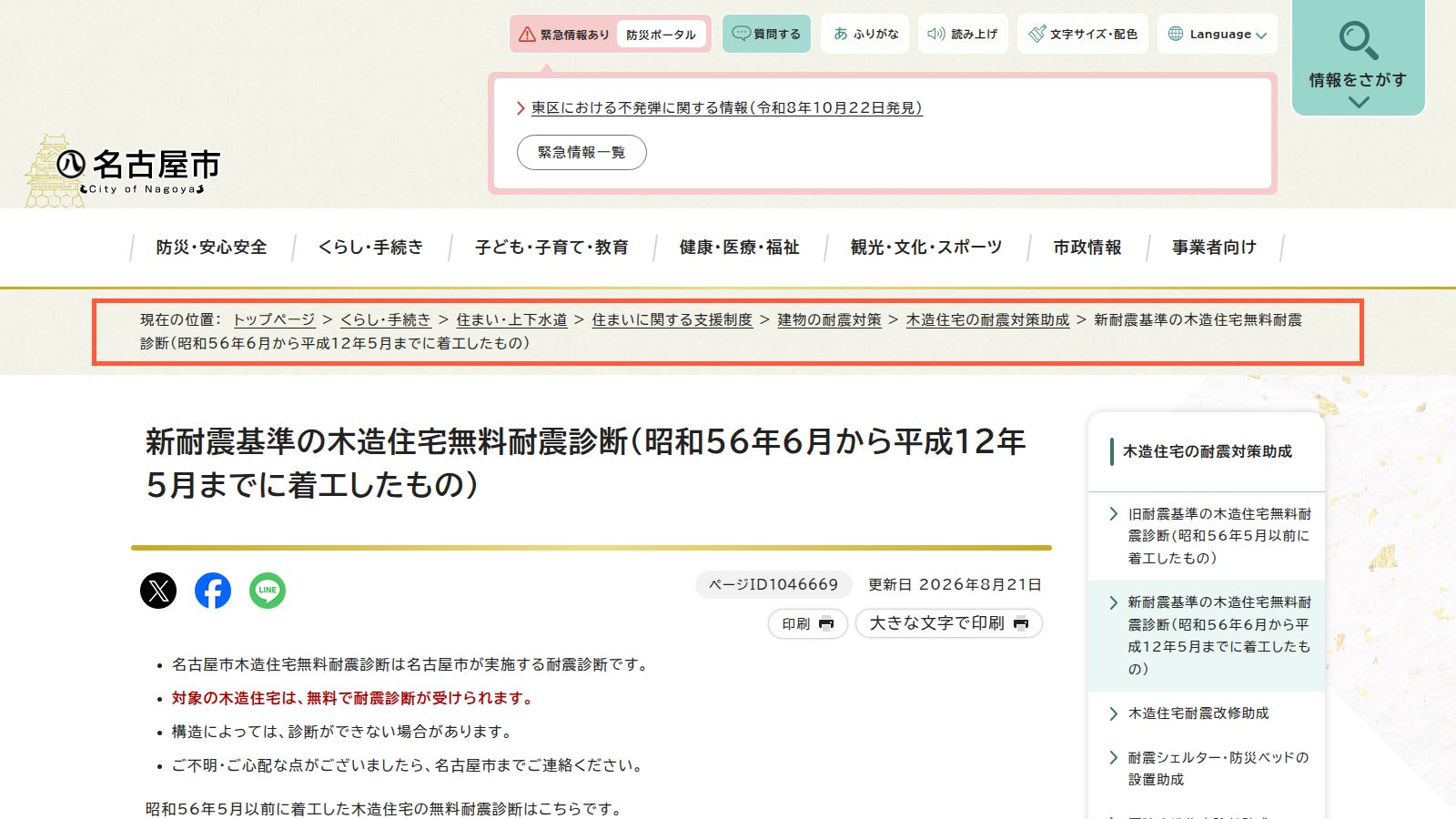Share the page via LINE

pos(268,591)
